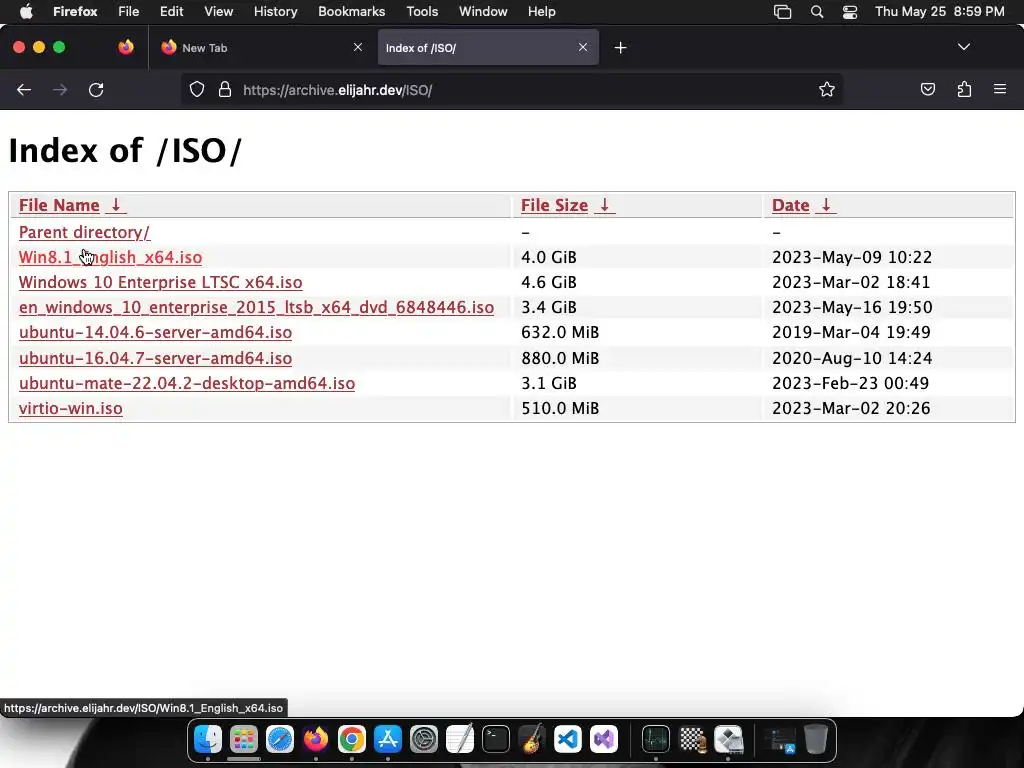Open App Store from the Dock

point(388,739)
